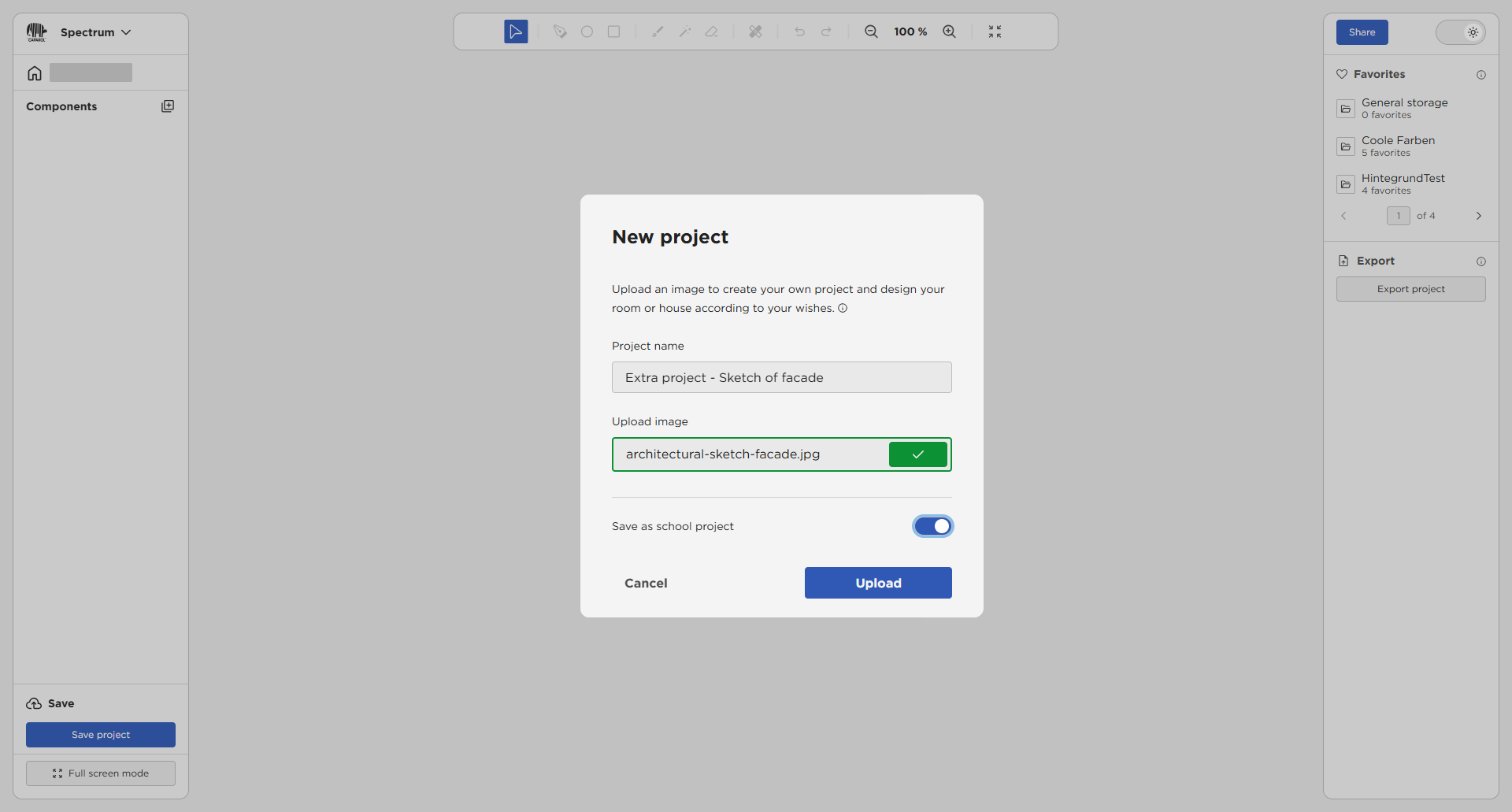The width and height of the screenshot is (1512, 812).
Task: Select the pointer selection tool
Action: 516,32
